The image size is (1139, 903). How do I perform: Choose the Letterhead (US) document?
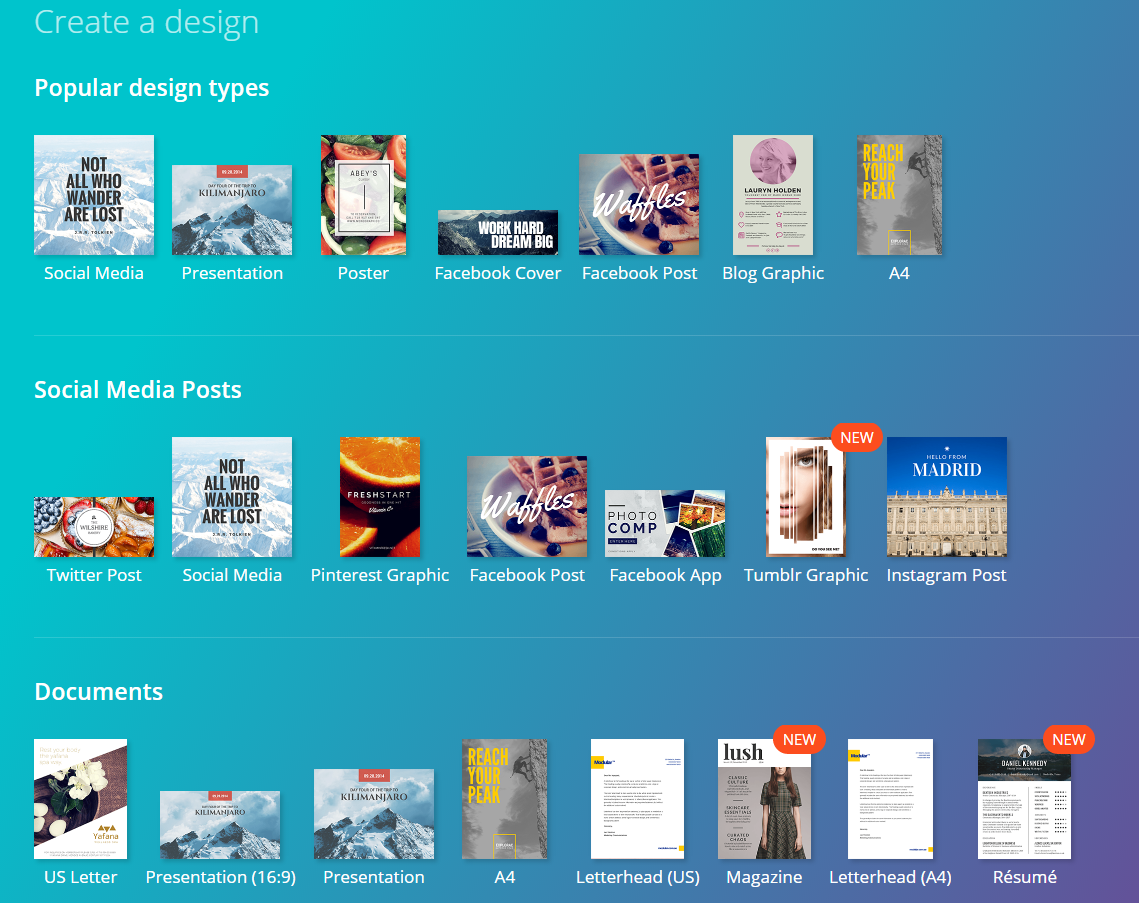(637, 798)
